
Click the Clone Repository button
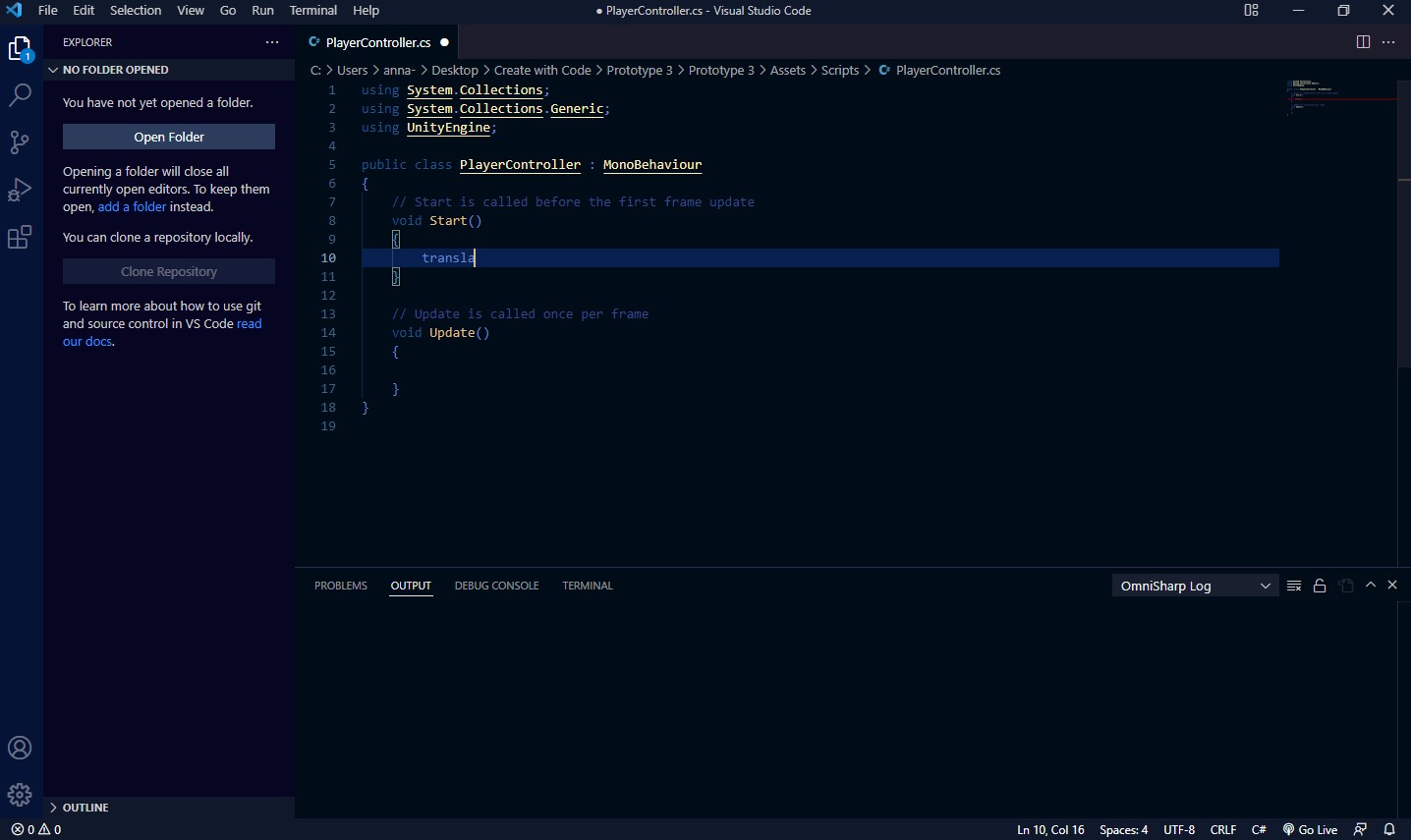pos(169,271)
